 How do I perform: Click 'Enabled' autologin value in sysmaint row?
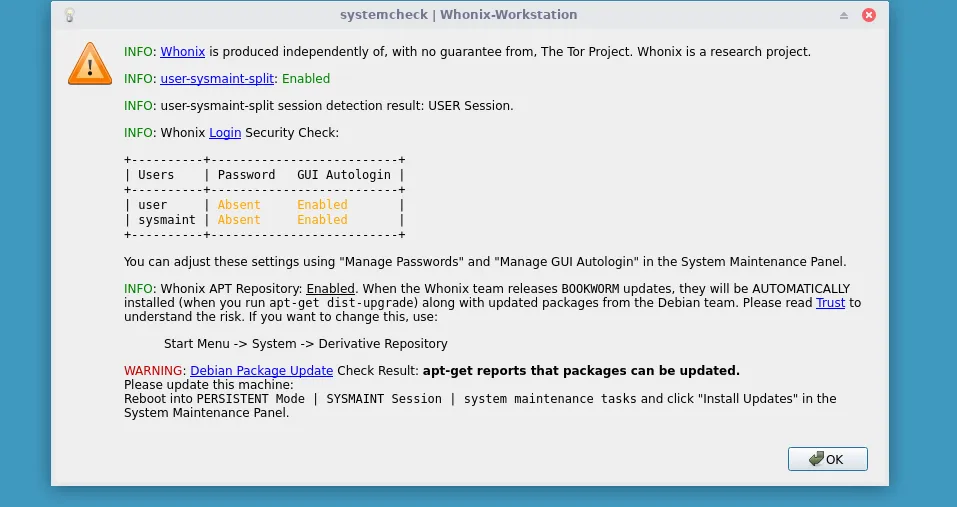322,220
